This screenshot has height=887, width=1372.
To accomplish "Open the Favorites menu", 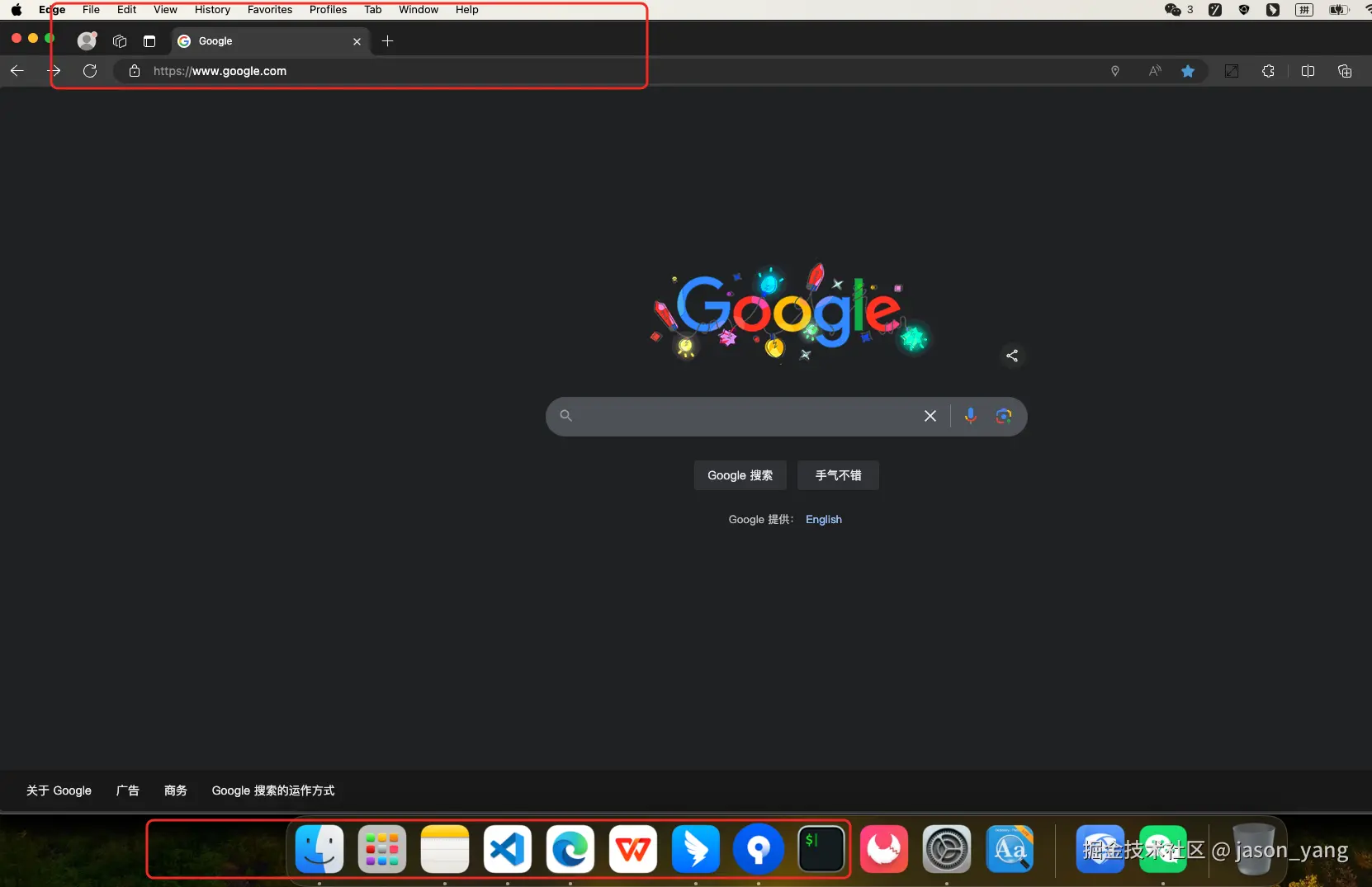I will [x=270, y=10].
